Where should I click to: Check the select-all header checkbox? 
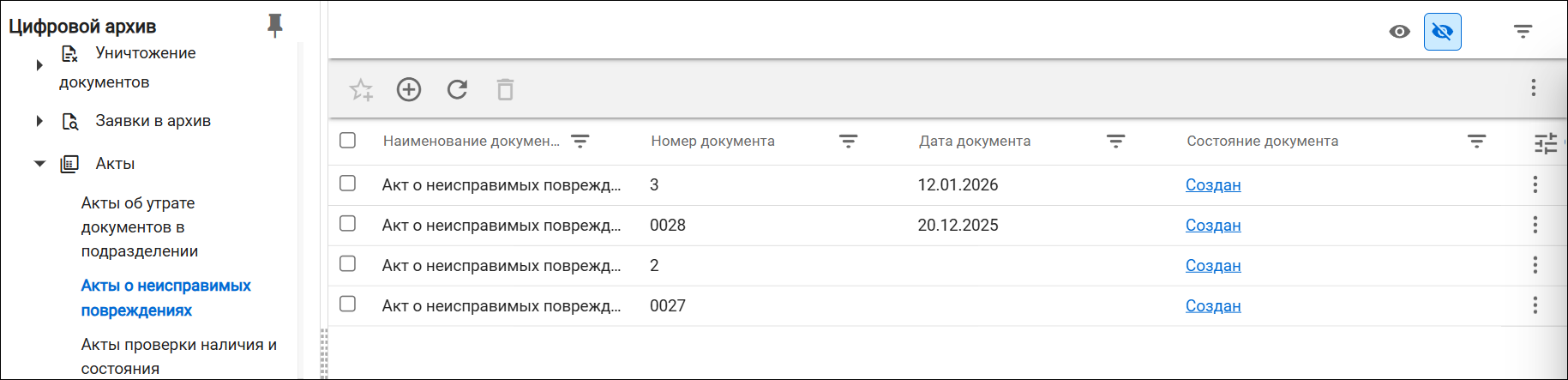point(347,140)
